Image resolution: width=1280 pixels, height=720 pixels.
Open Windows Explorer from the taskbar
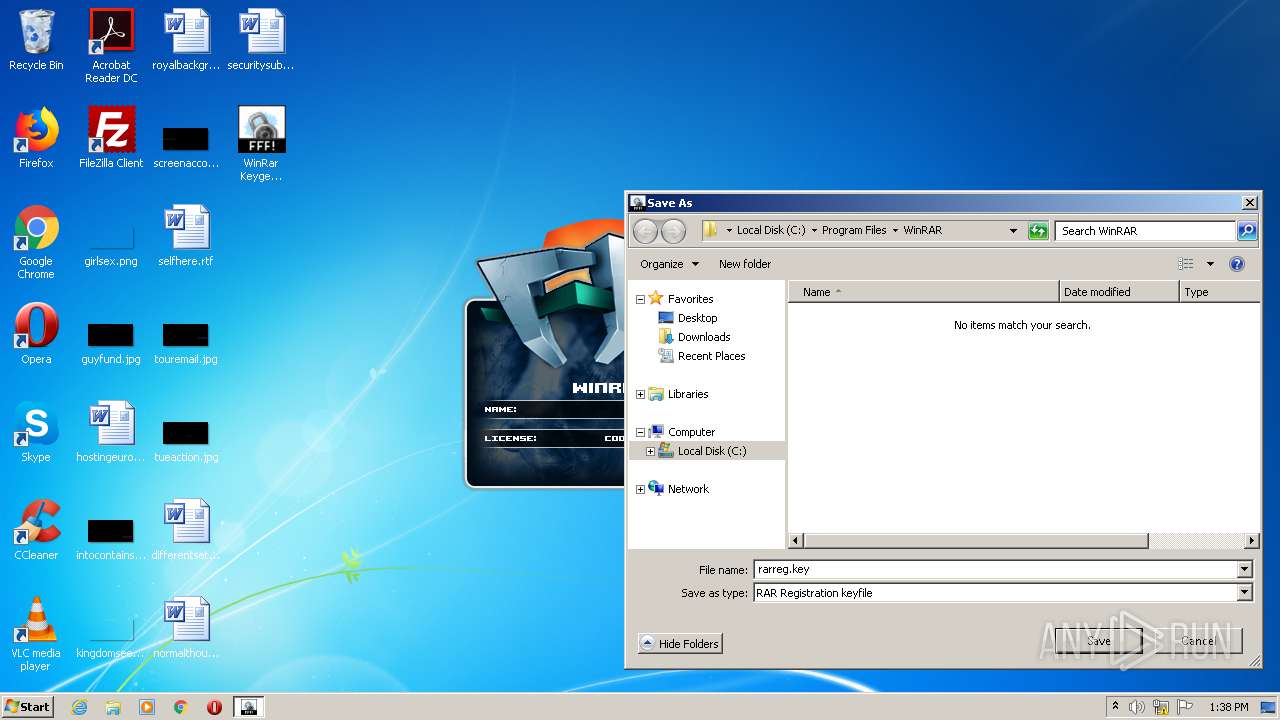(x=113, y=707)
